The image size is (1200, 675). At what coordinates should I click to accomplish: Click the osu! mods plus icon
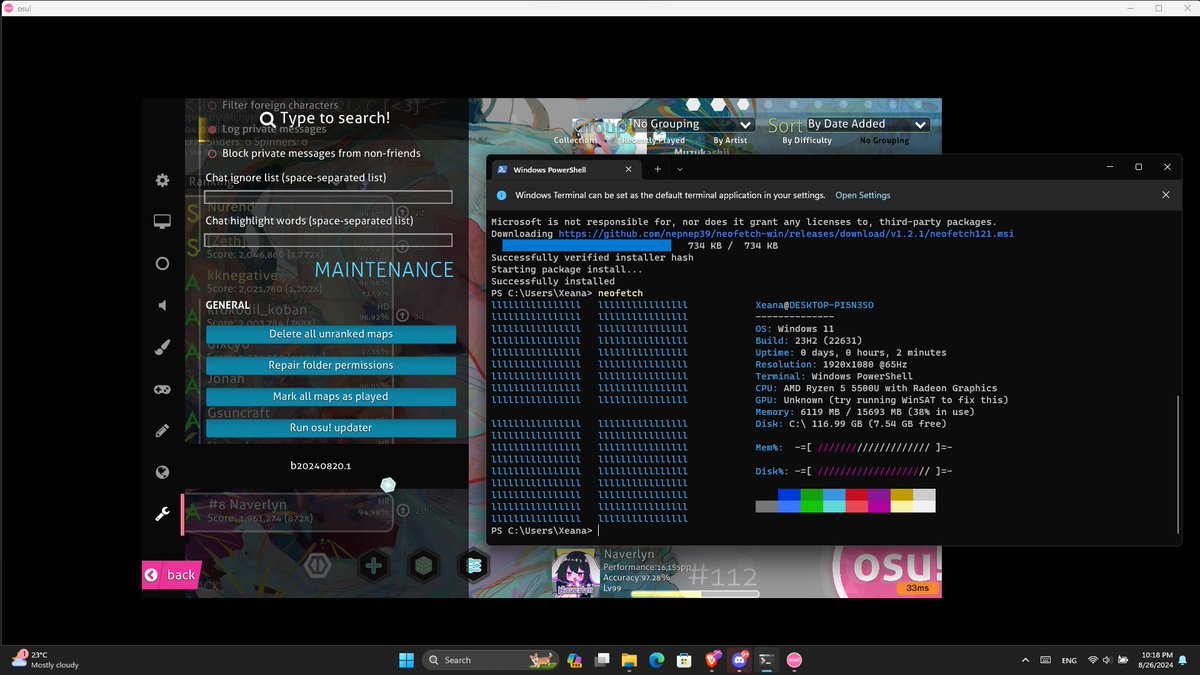coord(373,566)
